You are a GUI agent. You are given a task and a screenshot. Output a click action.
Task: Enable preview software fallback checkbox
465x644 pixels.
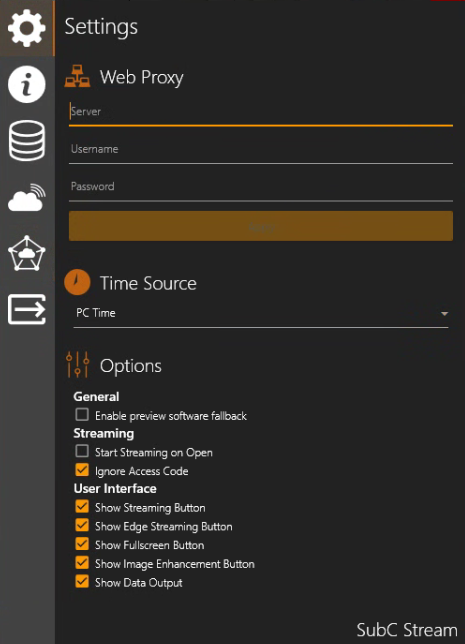tap(82, 414)
